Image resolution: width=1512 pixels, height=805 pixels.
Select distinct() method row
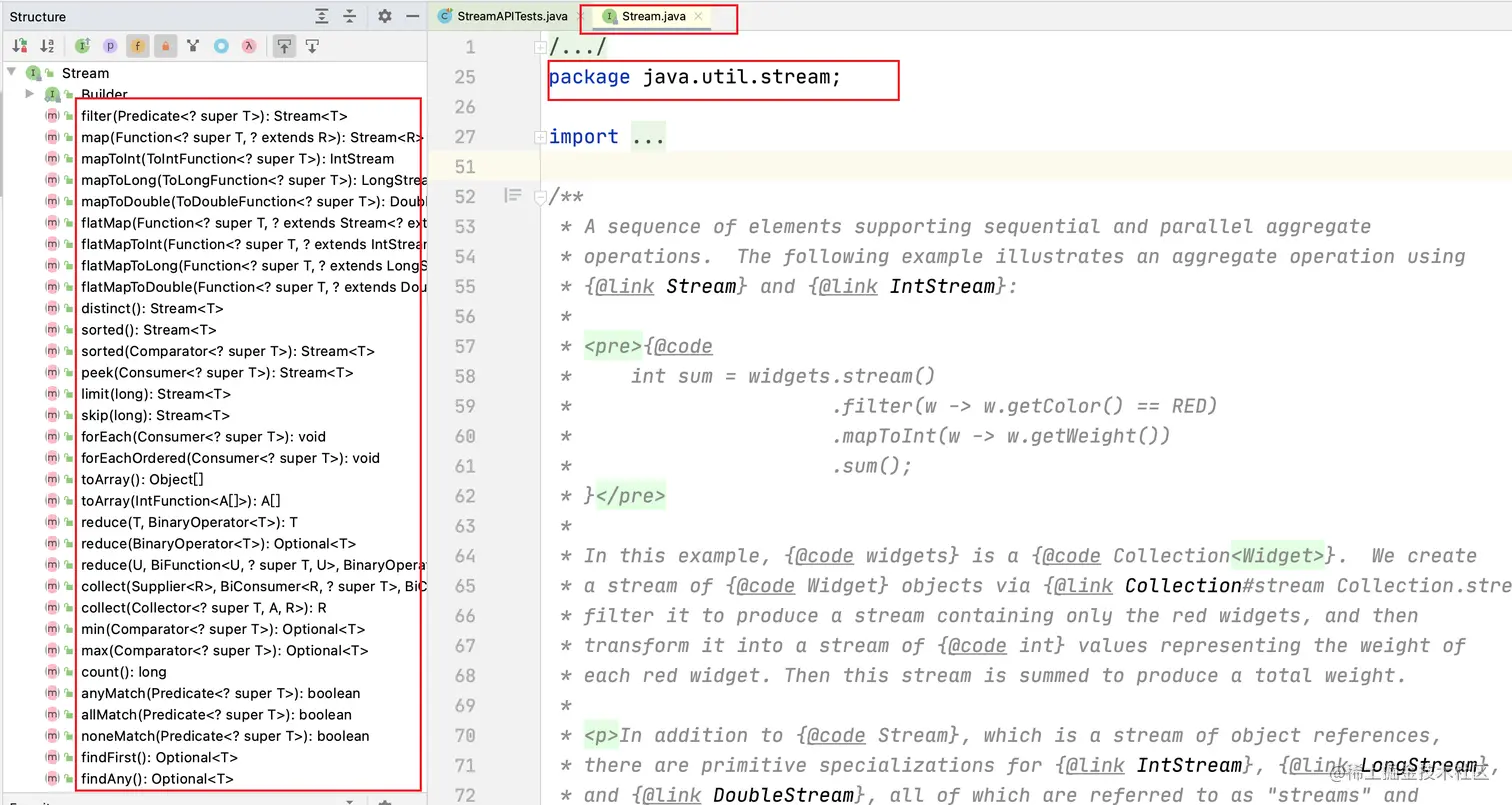click(x=152, y=308)
